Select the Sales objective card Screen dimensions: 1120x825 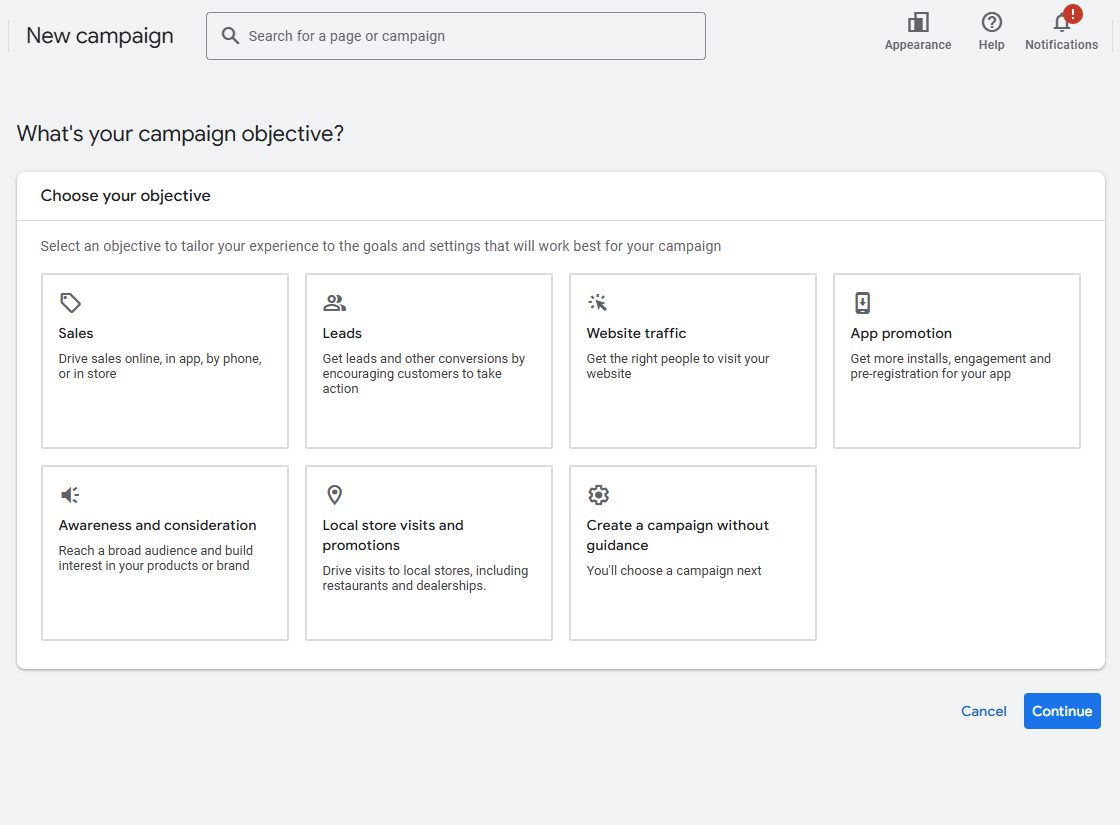point(165,361)
